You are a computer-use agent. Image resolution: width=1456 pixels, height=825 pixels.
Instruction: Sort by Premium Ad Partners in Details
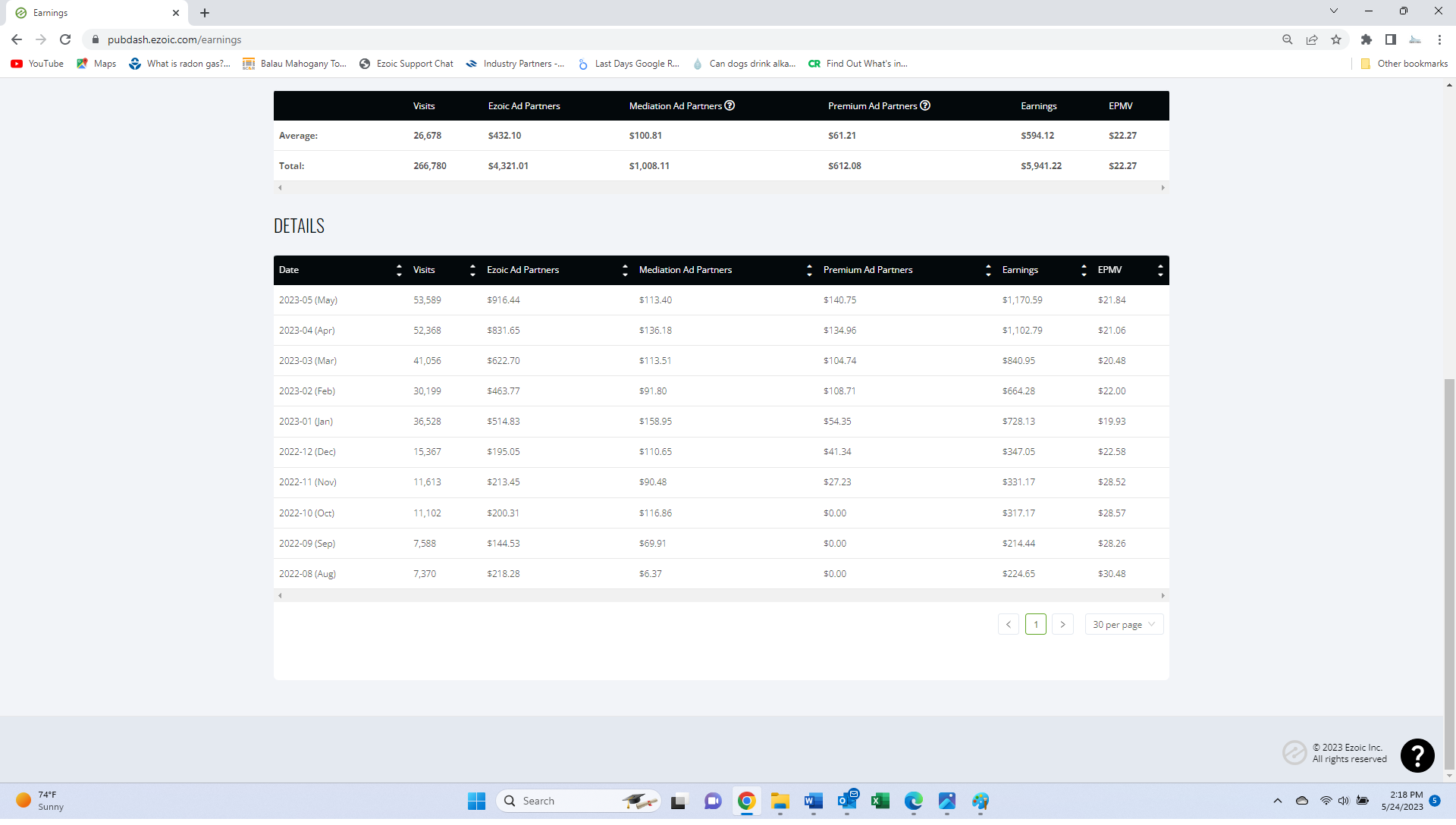pyautogui.click(x=988, y=271)
